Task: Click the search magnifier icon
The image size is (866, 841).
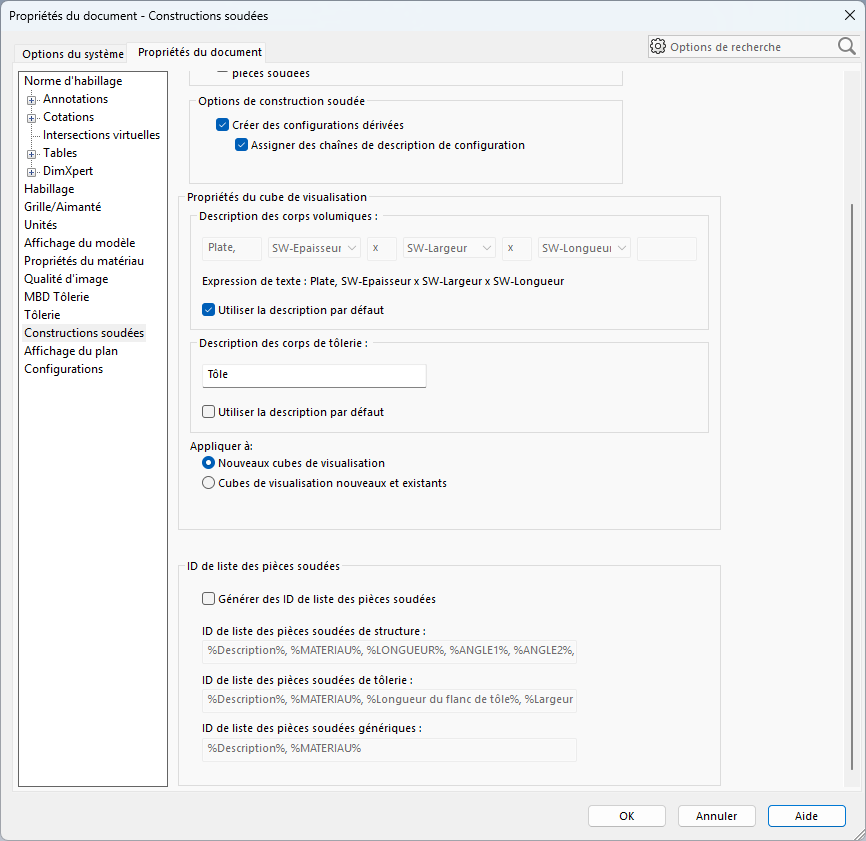Action: pos(846,46)
